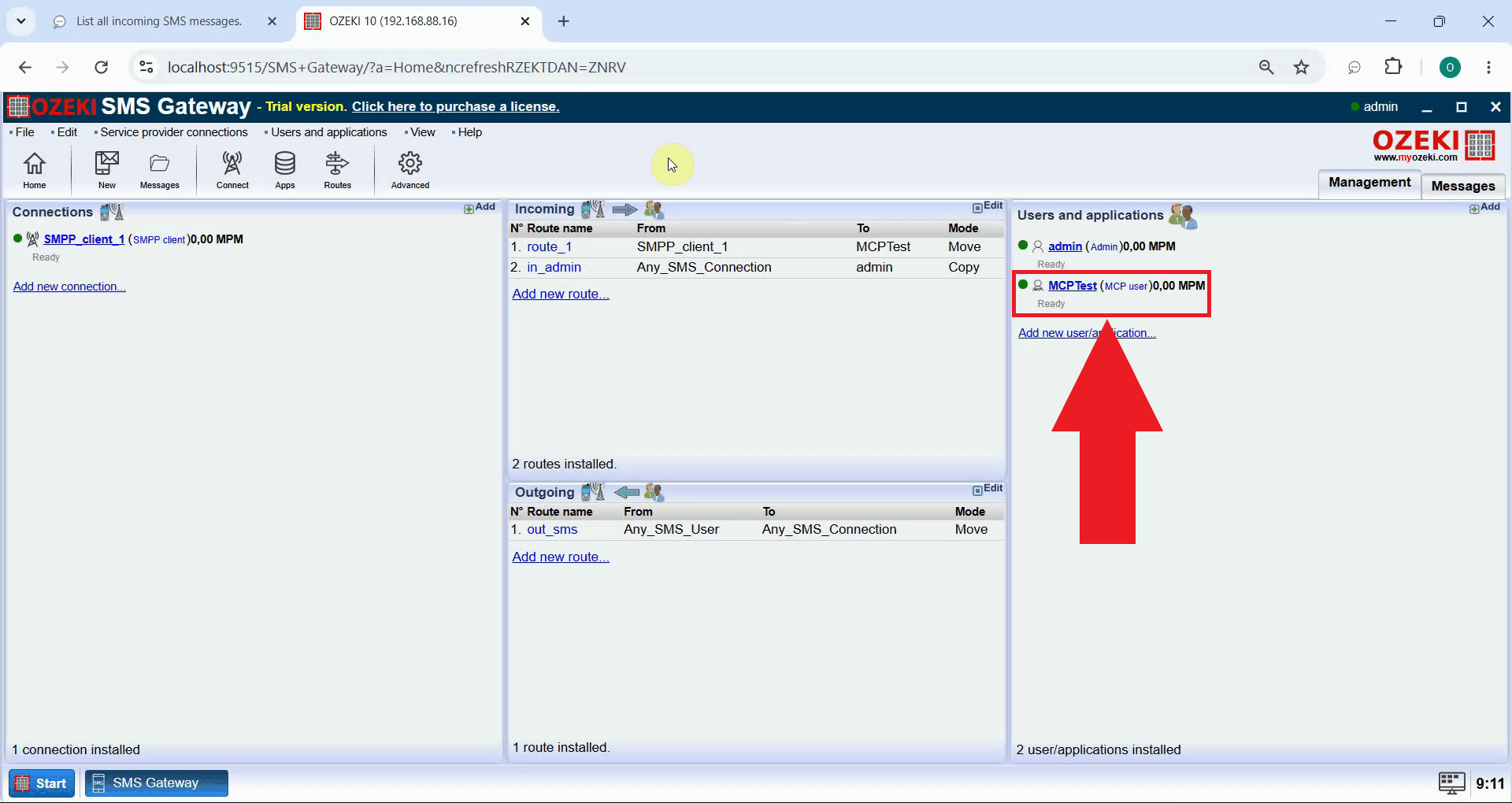Click the admin user avatar icon
This screenshot has width=1512, height=803.
1038,246
